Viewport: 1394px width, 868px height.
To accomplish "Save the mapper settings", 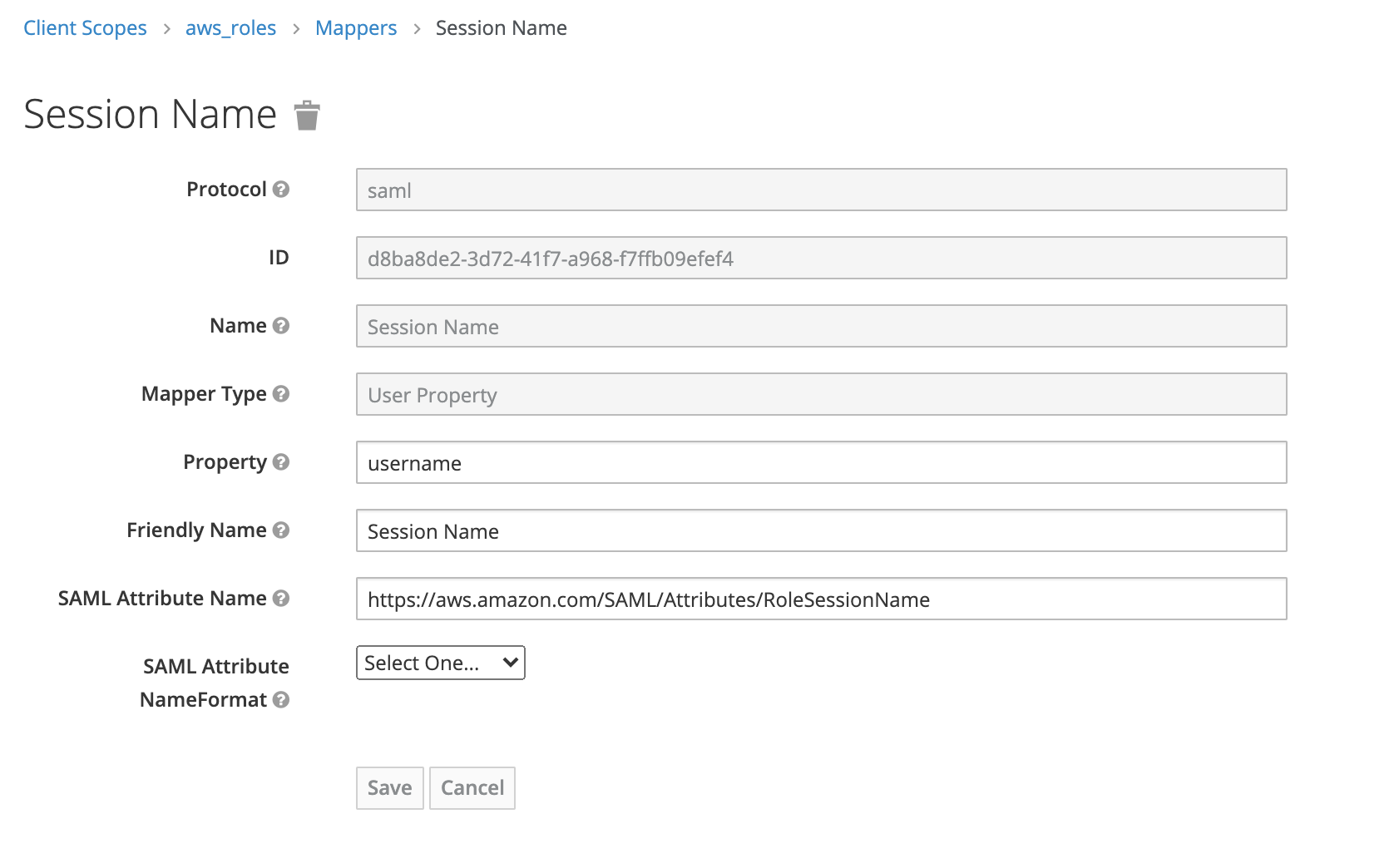I will coord(390,787).
